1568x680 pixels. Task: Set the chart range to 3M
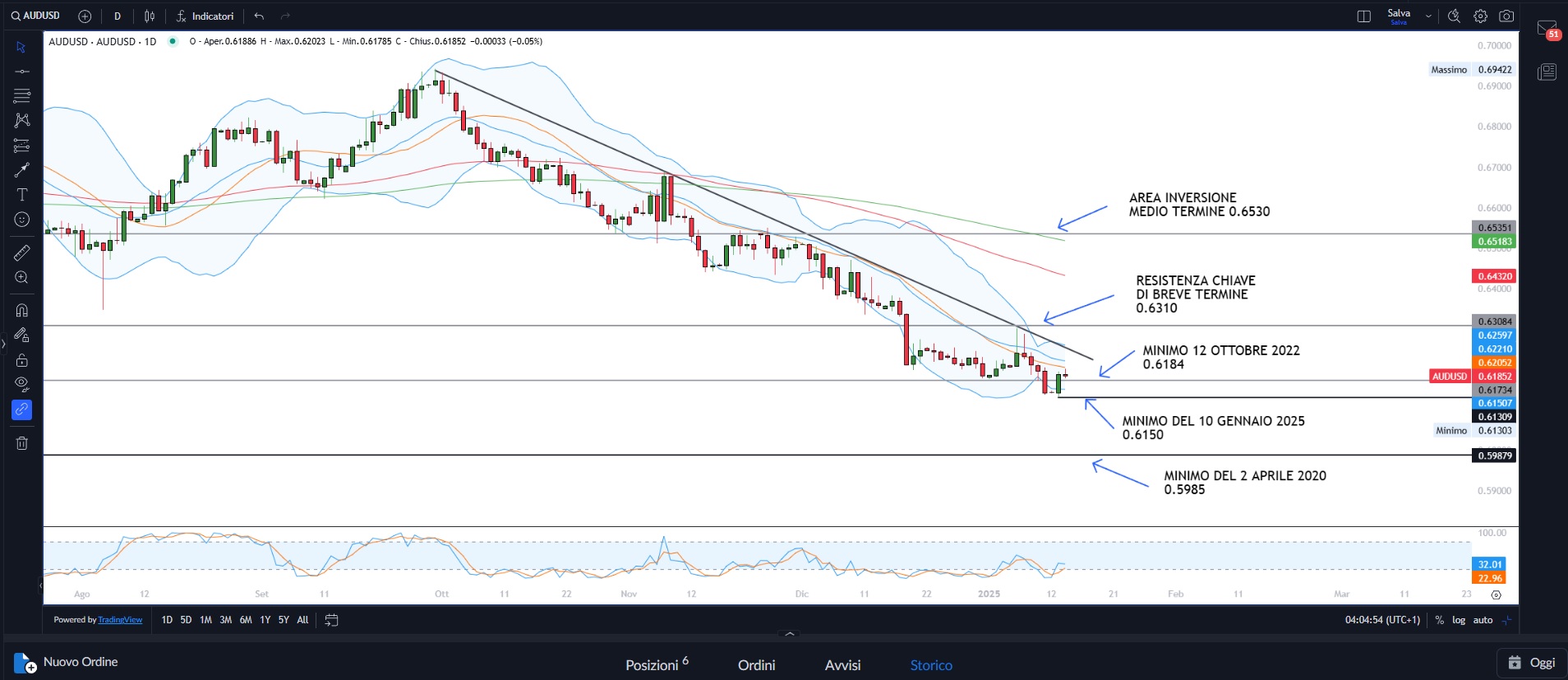coord(225,620)
